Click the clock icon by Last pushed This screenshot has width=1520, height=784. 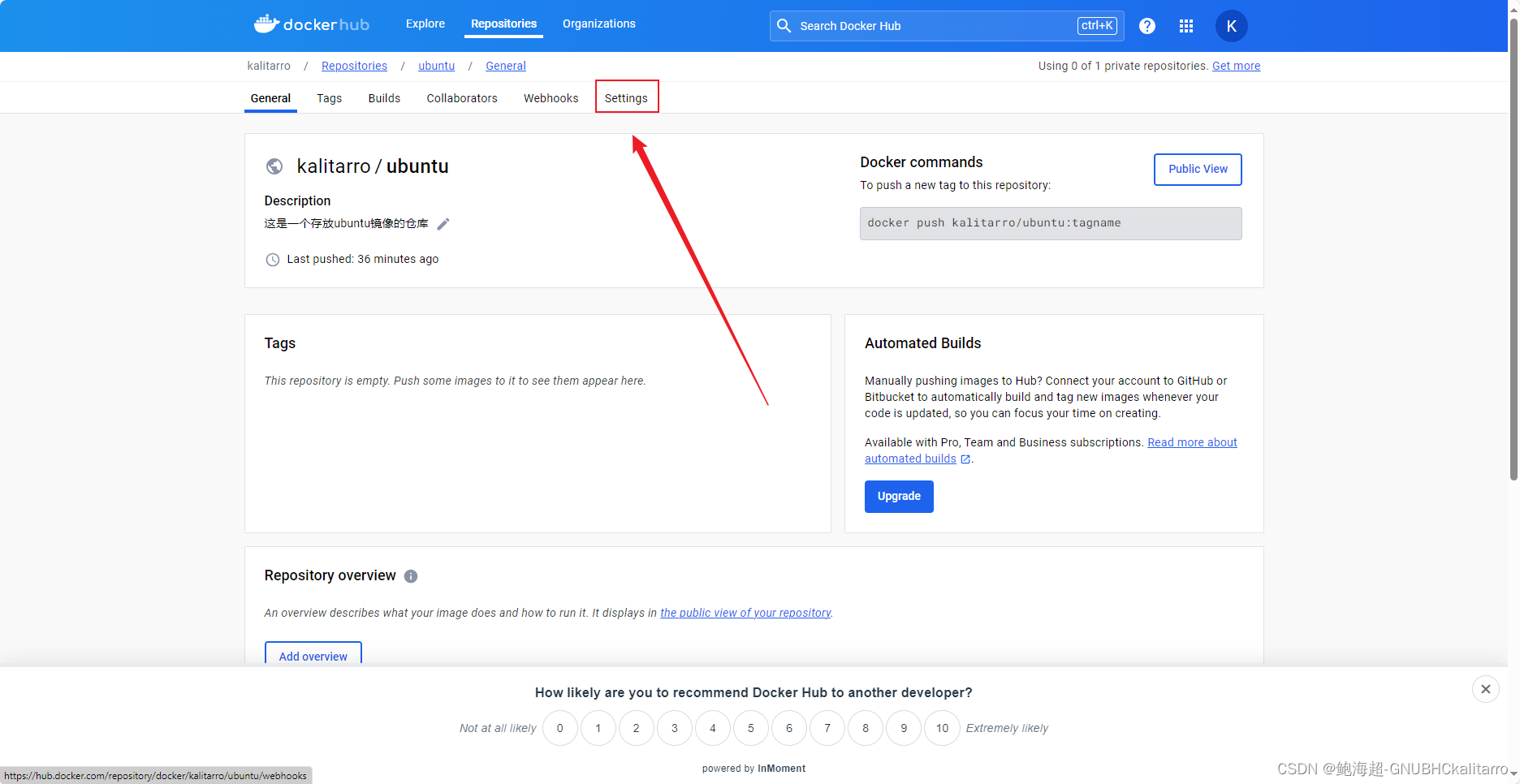(x=273, y=260)
